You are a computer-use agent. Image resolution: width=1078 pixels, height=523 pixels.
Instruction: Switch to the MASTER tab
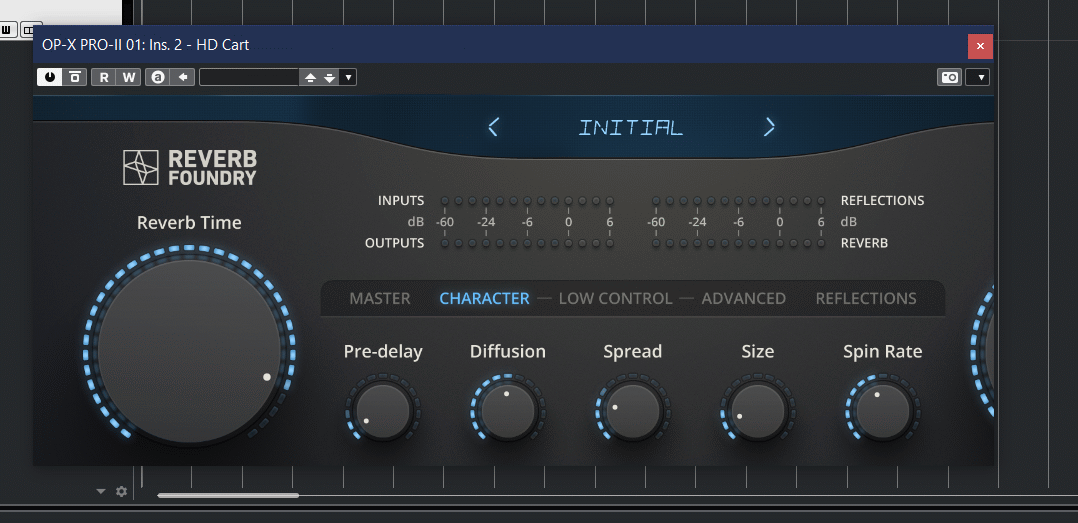click(x=380, y=298)
